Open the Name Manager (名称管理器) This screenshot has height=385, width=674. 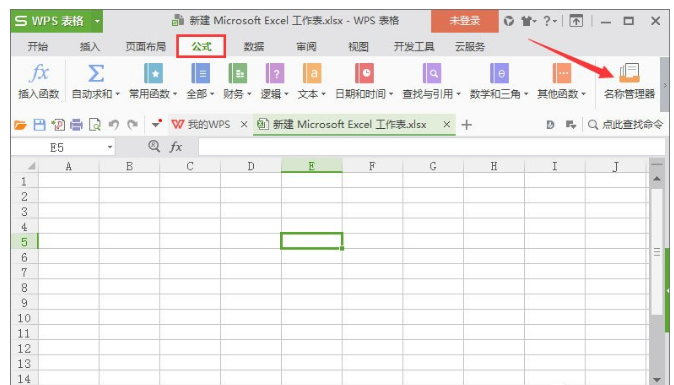click(x=629, y=81)
